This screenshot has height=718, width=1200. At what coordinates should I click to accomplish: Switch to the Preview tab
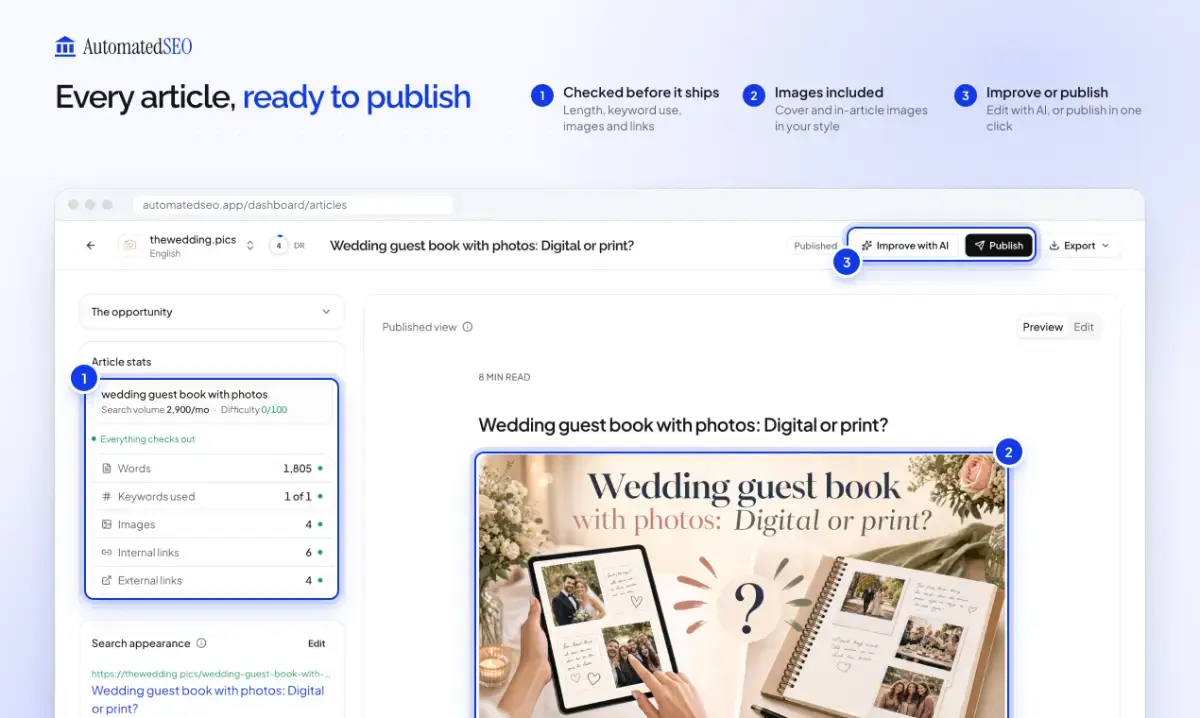(1042, 327)
